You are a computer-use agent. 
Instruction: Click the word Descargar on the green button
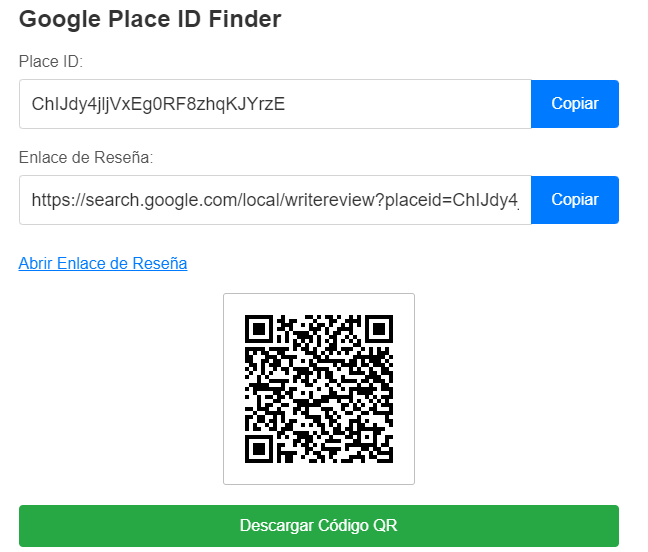tap(274, 525)
